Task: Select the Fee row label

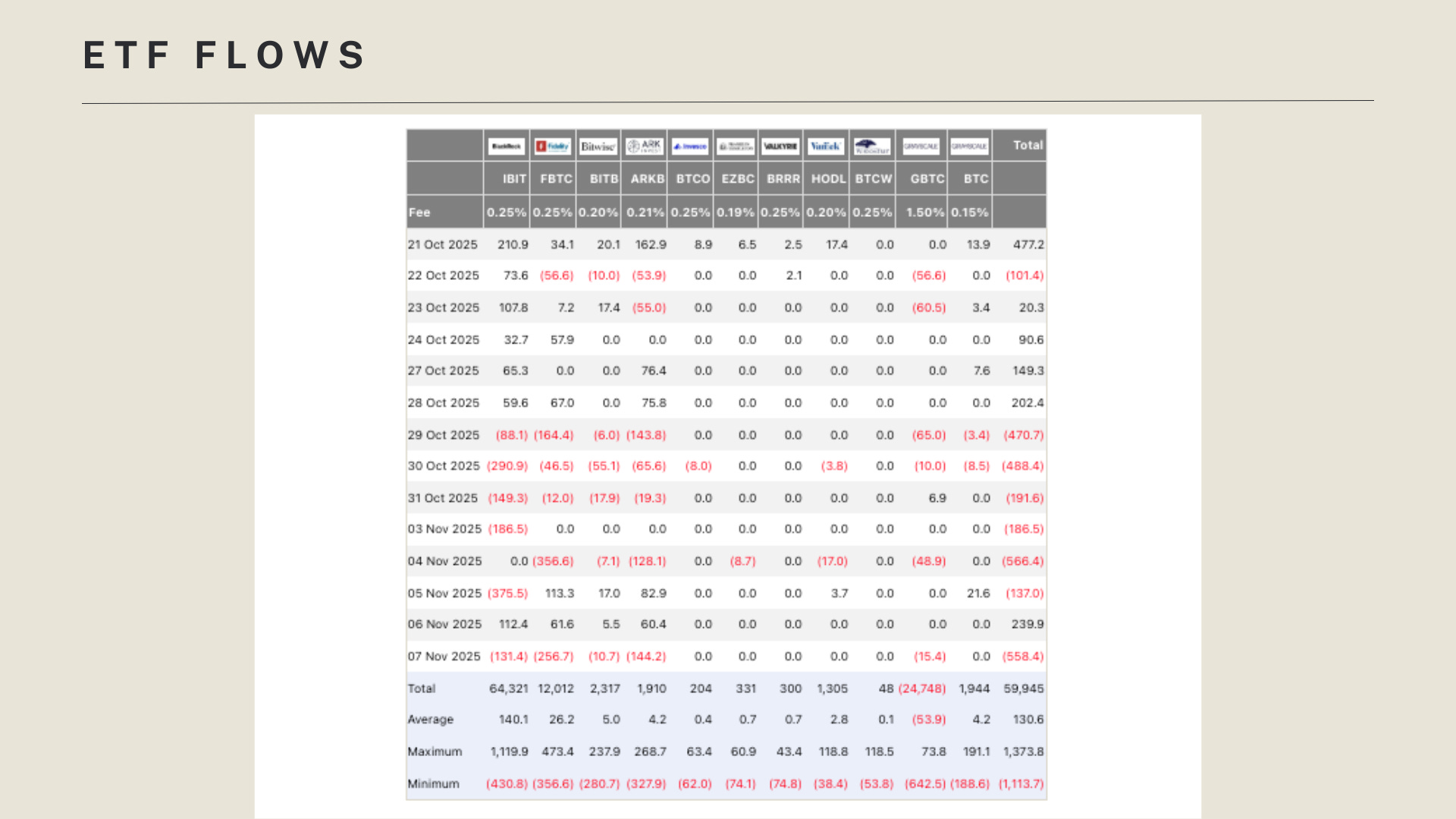Action: (419, 212)
